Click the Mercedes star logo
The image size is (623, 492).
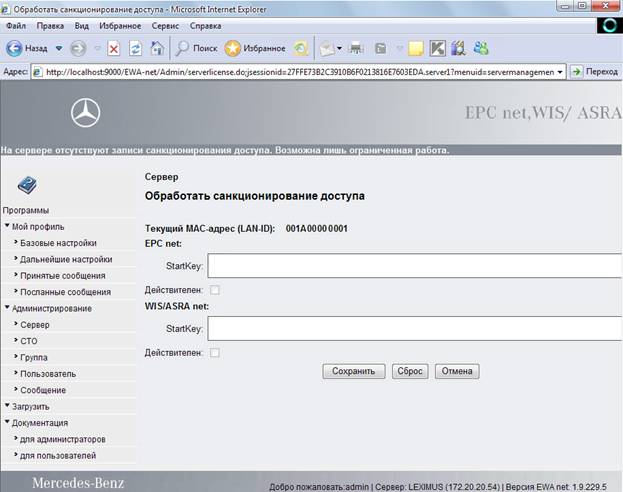pyautogui.click(x=85, y=113)
